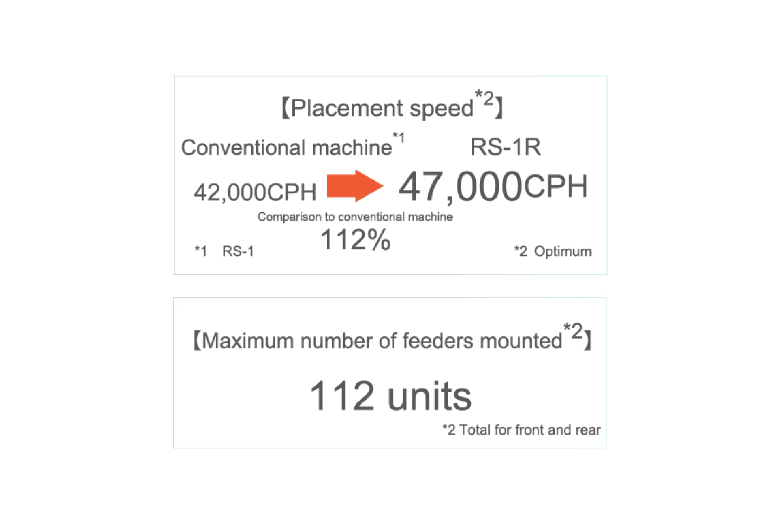Click the *2 superscript after Placement speed
Viewport: 780px width, 523px height.
(484, 98)
